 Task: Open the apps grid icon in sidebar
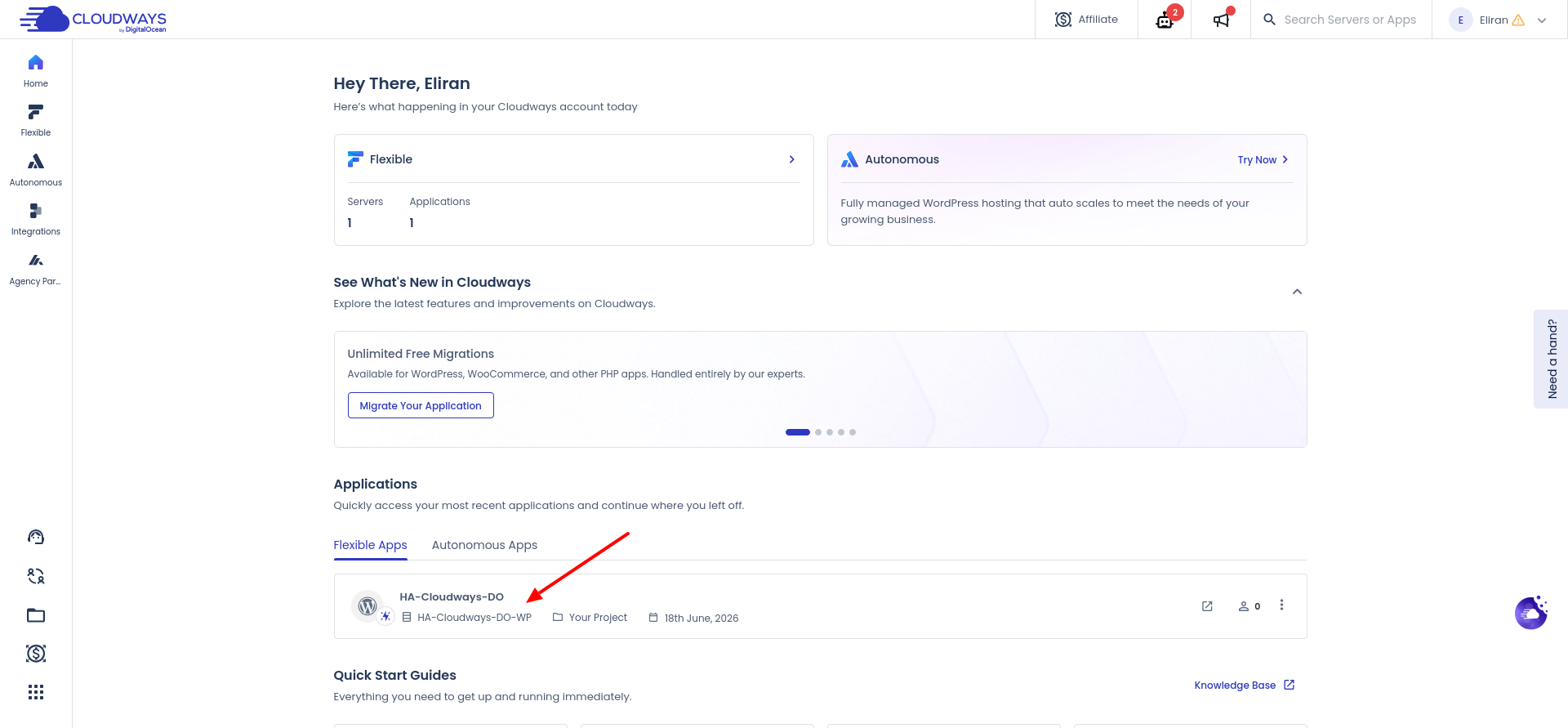[x=36, y=692]
